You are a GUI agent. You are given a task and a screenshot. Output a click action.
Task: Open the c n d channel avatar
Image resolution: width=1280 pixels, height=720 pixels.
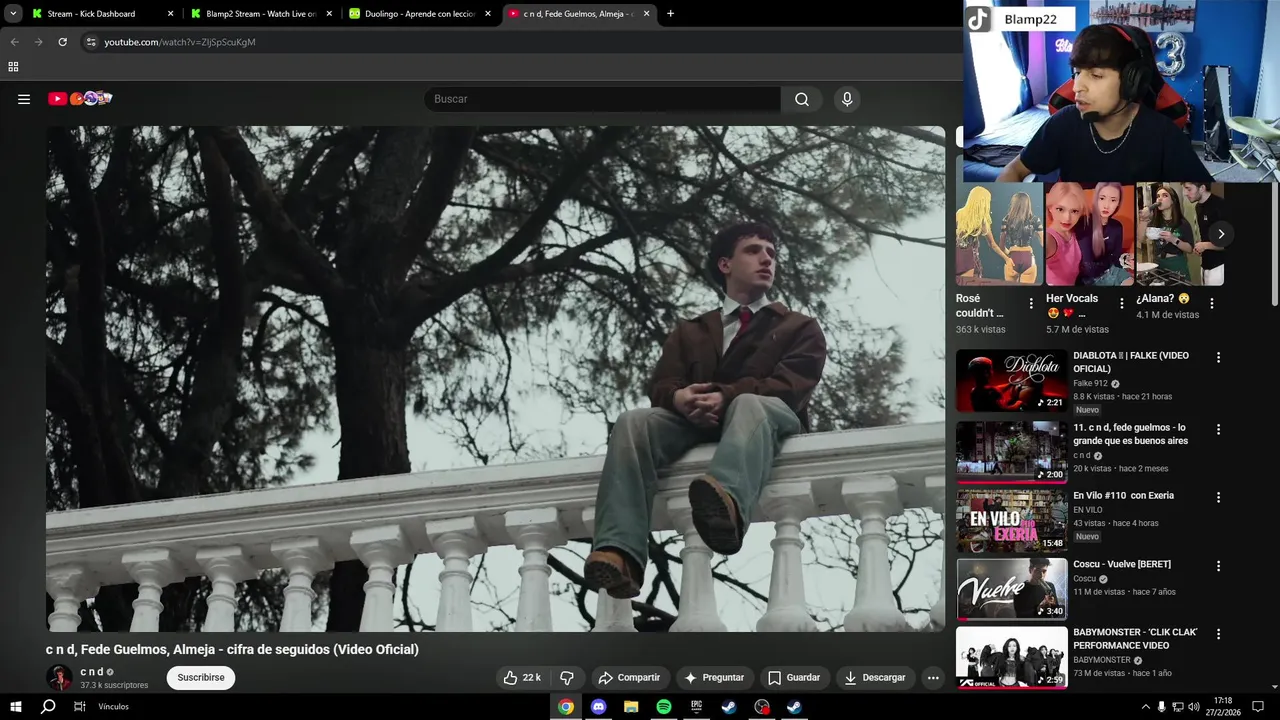coord(60,677)
